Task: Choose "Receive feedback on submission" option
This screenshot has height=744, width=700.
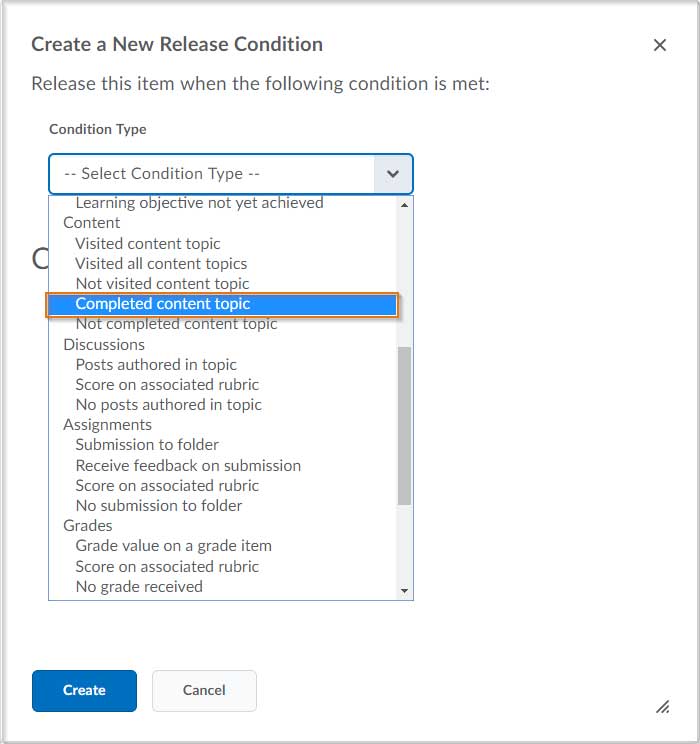Action: click(188, 466)
